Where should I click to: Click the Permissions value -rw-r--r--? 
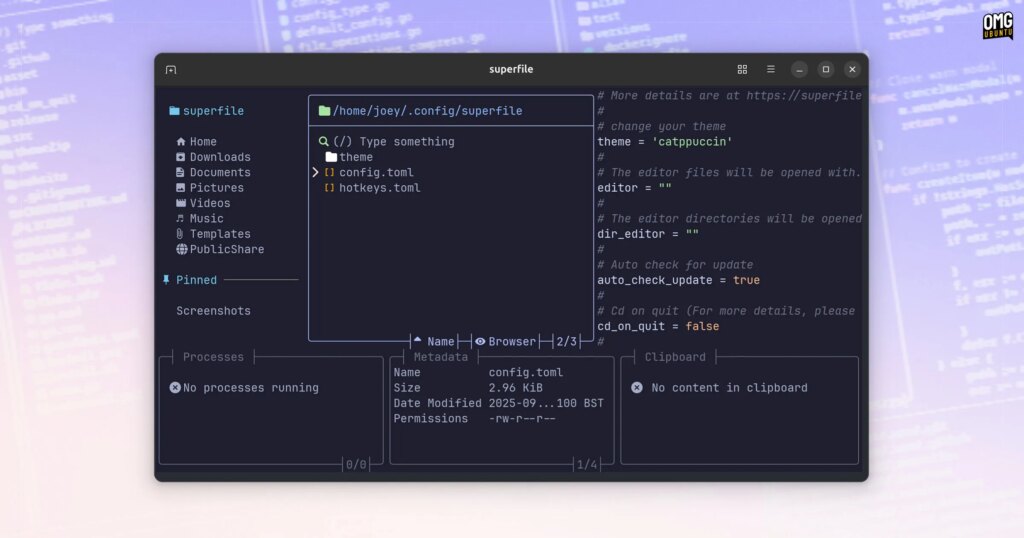pos(522,419)
